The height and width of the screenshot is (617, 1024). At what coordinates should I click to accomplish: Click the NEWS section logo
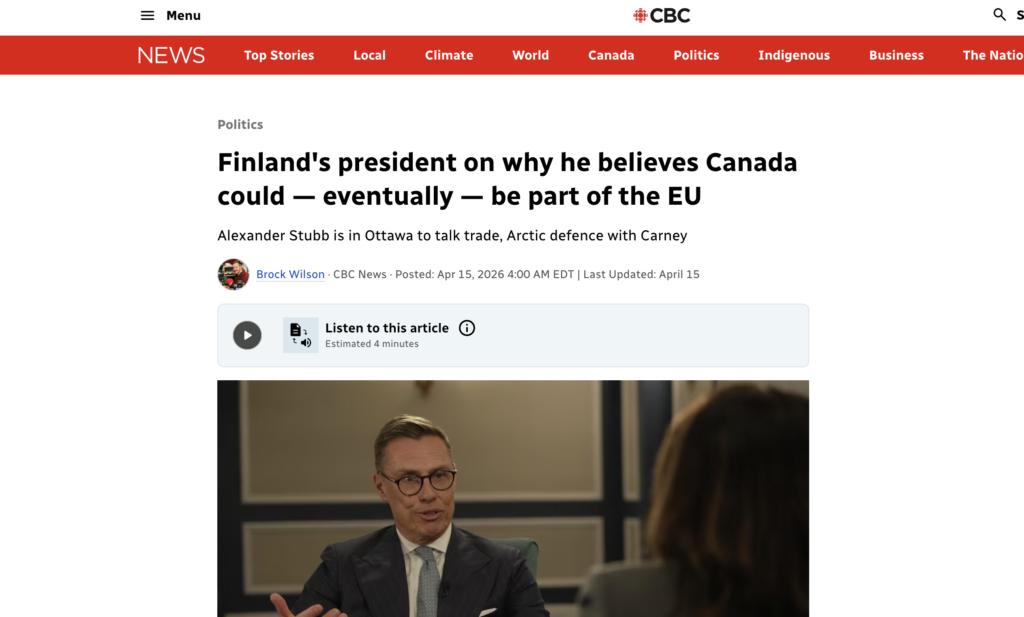[171, 55]
